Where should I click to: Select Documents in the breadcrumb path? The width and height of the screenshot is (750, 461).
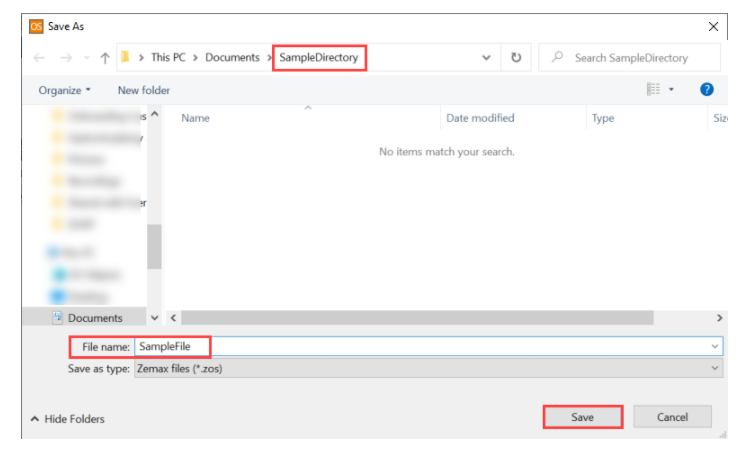(x=232, y=57)
